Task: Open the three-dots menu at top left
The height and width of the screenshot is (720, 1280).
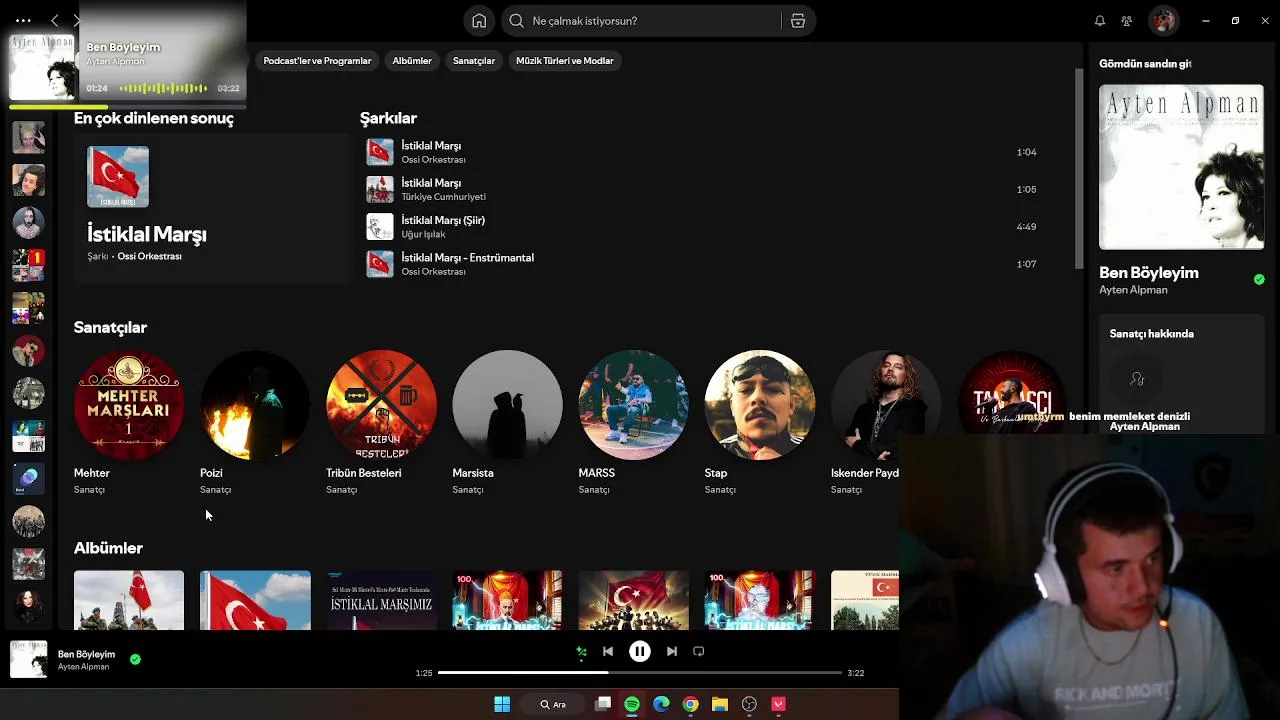Action: (x=23, y=20)
